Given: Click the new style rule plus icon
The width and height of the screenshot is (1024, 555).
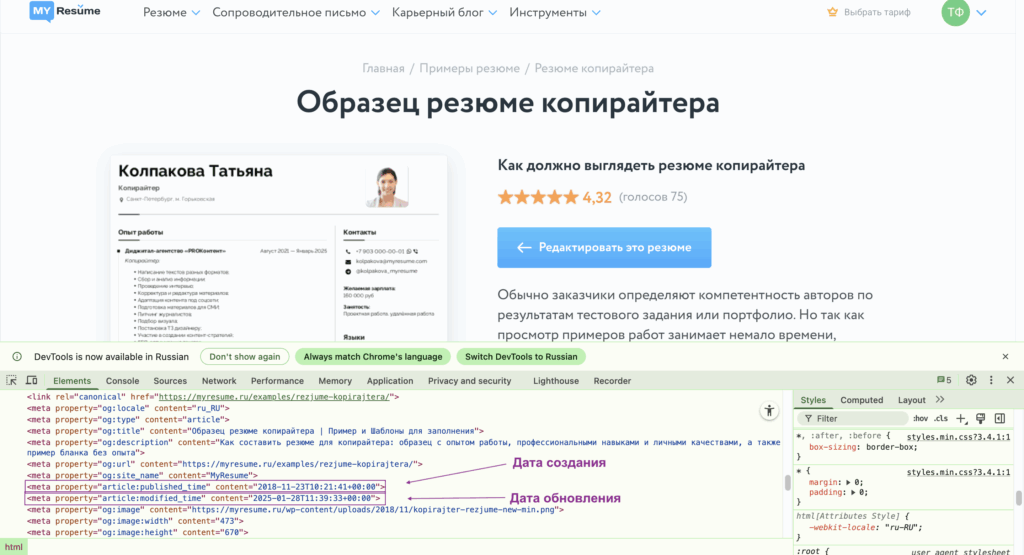Looking at the screenshot, I should [x=961, y=419].
